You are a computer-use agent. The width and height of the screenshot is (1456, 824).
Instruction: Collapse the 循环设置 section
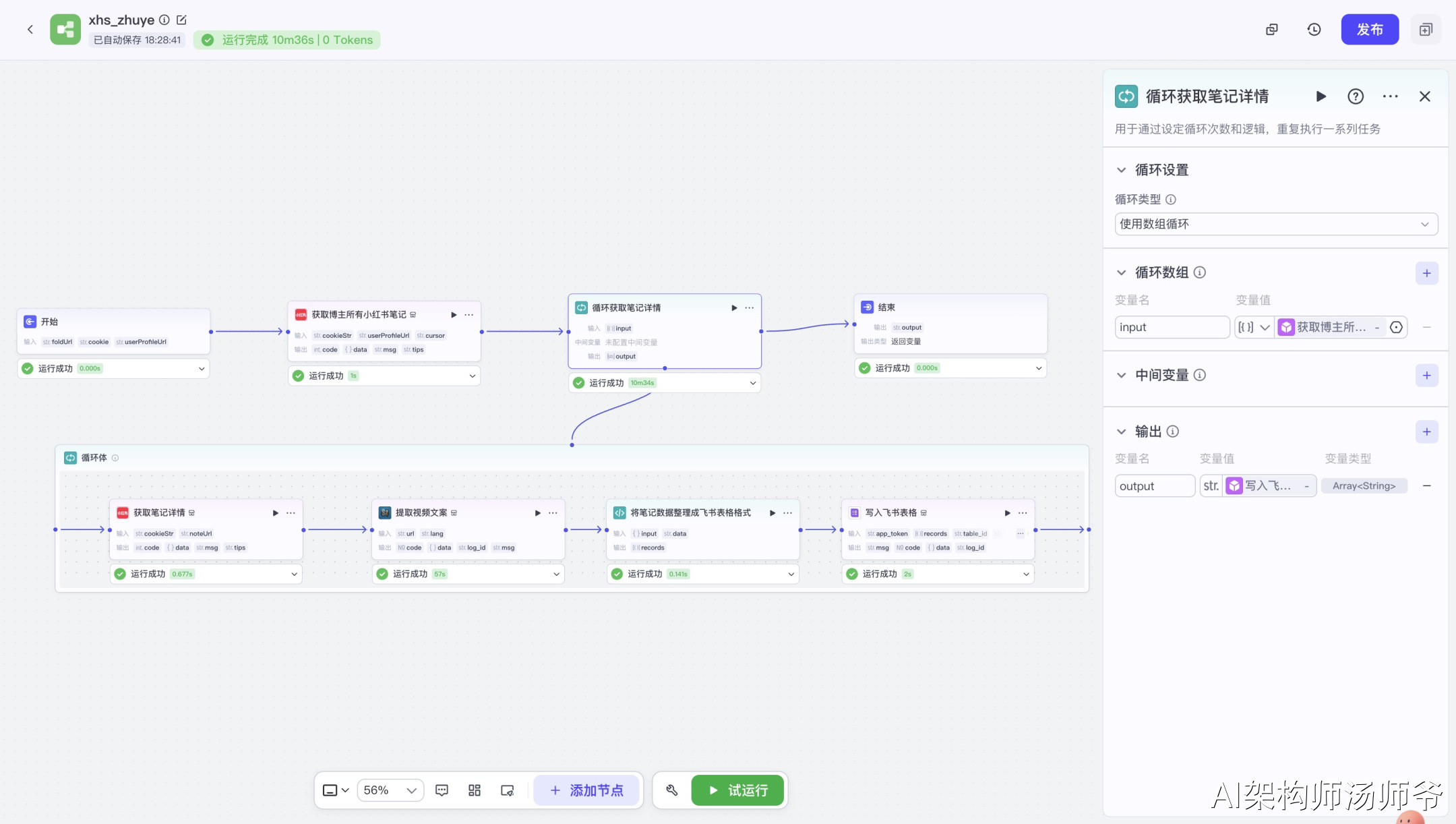[1122, 170]
